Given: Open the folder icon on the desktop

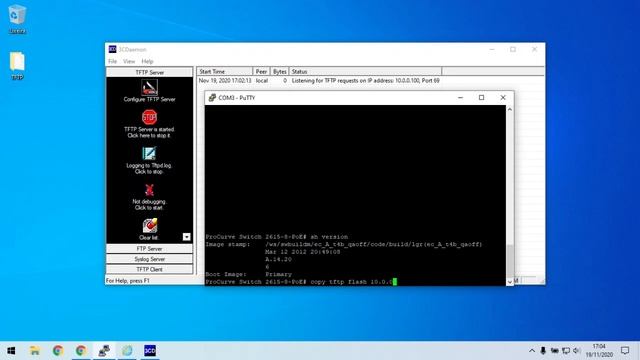Looking at the screenshot, I should (17, 62).
